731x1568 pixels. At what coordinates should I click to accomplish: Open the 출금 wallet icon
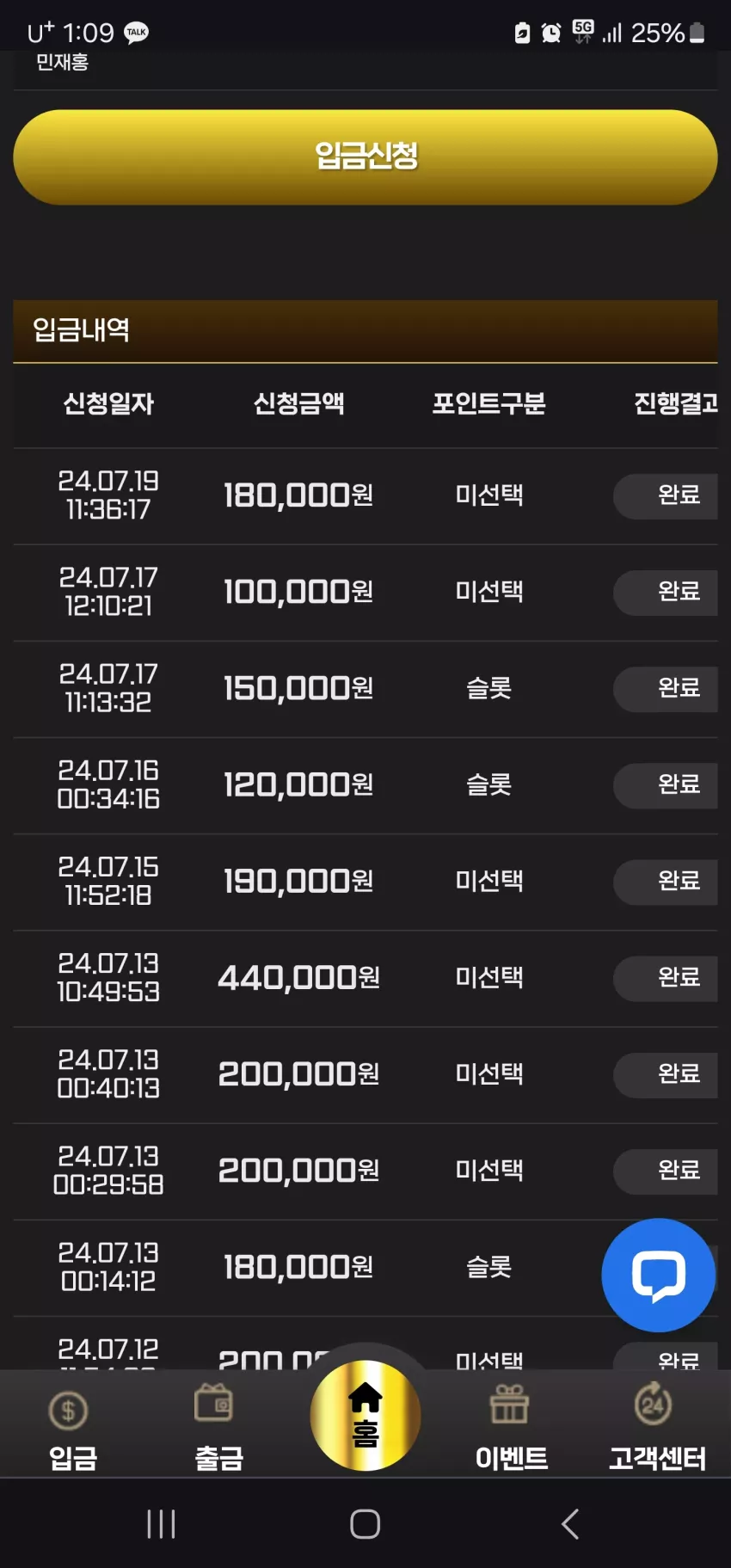(213, 1402)
